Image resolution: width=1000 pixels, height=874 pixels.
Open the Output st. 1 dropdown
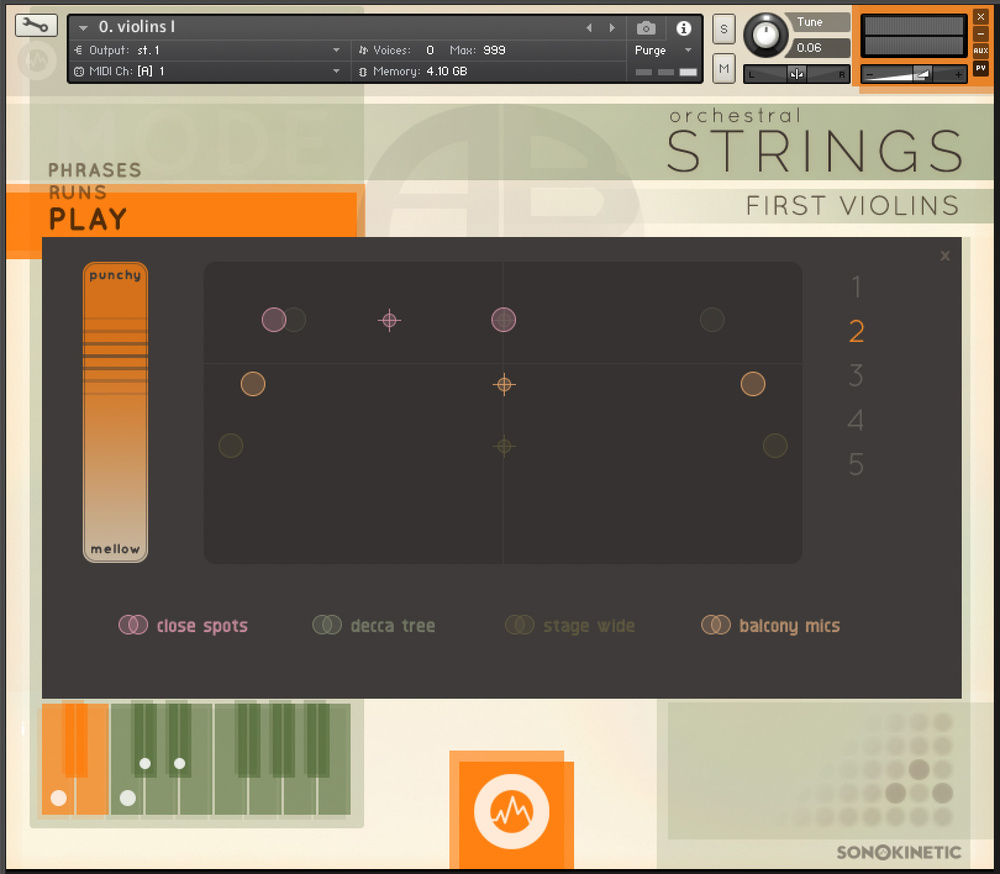pos(336,50)
